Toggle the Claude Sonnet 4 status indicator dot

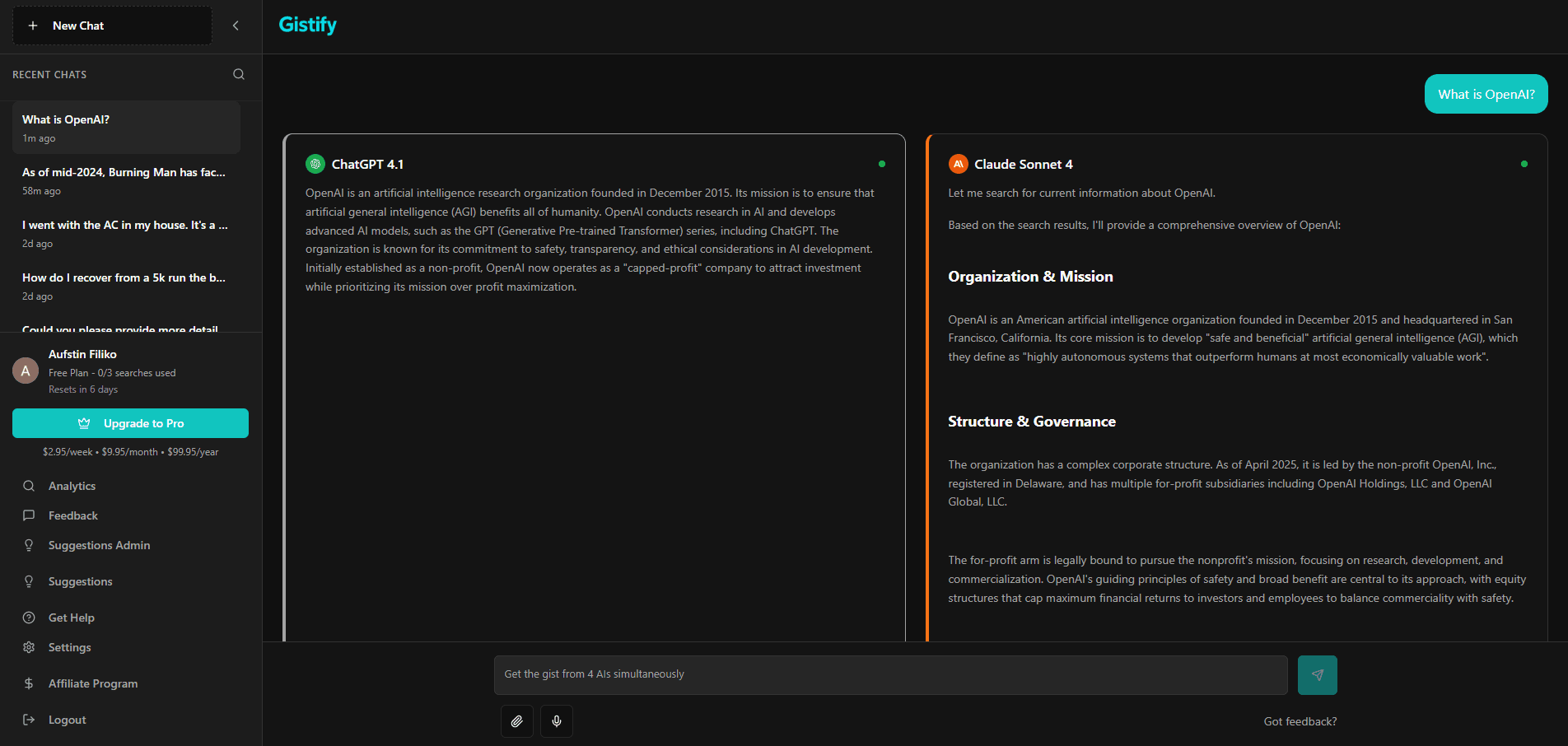[1525, 165]
